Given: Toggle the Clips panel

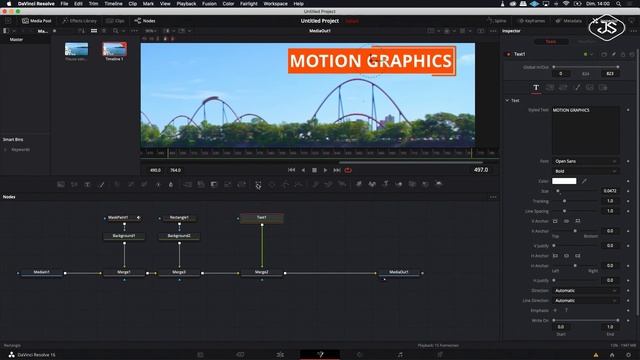Looking at the screenshot, I should [115, 21].
